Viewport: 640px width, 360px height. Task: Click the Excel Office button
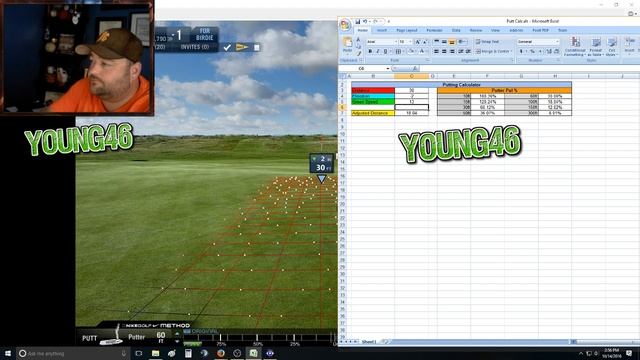click(345, 25)
